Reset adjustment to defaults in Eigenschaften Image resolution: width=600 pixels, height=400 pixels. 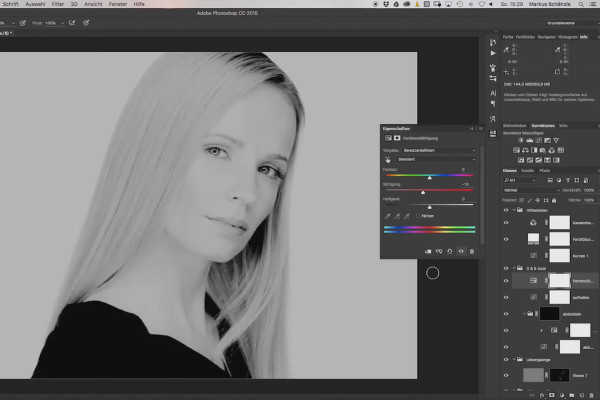tap(450, 251)
